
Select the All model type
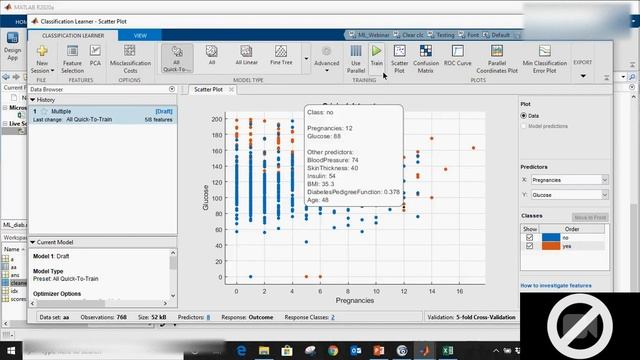click(x=211, y=55)
